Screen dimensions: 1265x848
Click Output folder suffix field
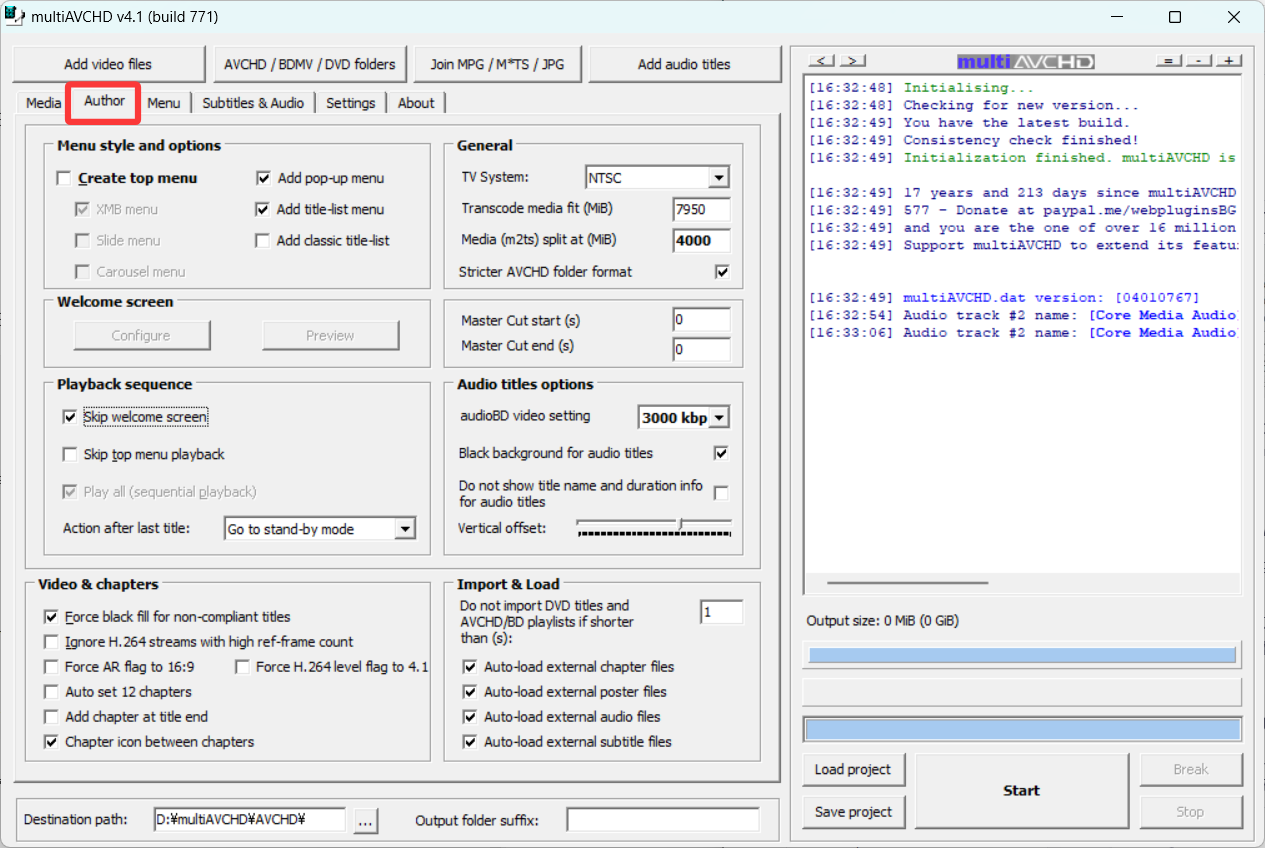pos(663,820)
